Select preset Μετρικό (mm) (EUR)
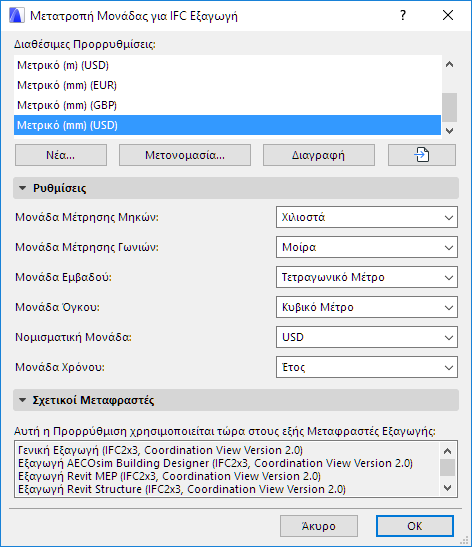The height and width of the screenshot is (547, 472). (x=227, y=85)
